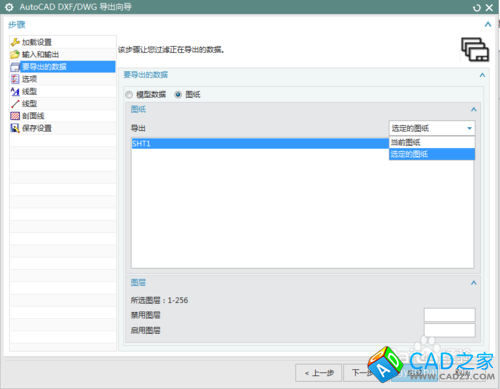The height and width of the screenshot is (389, 500).
Task: Click the hatch pattern icon beside 剖面线
Action: coord(15,116)
